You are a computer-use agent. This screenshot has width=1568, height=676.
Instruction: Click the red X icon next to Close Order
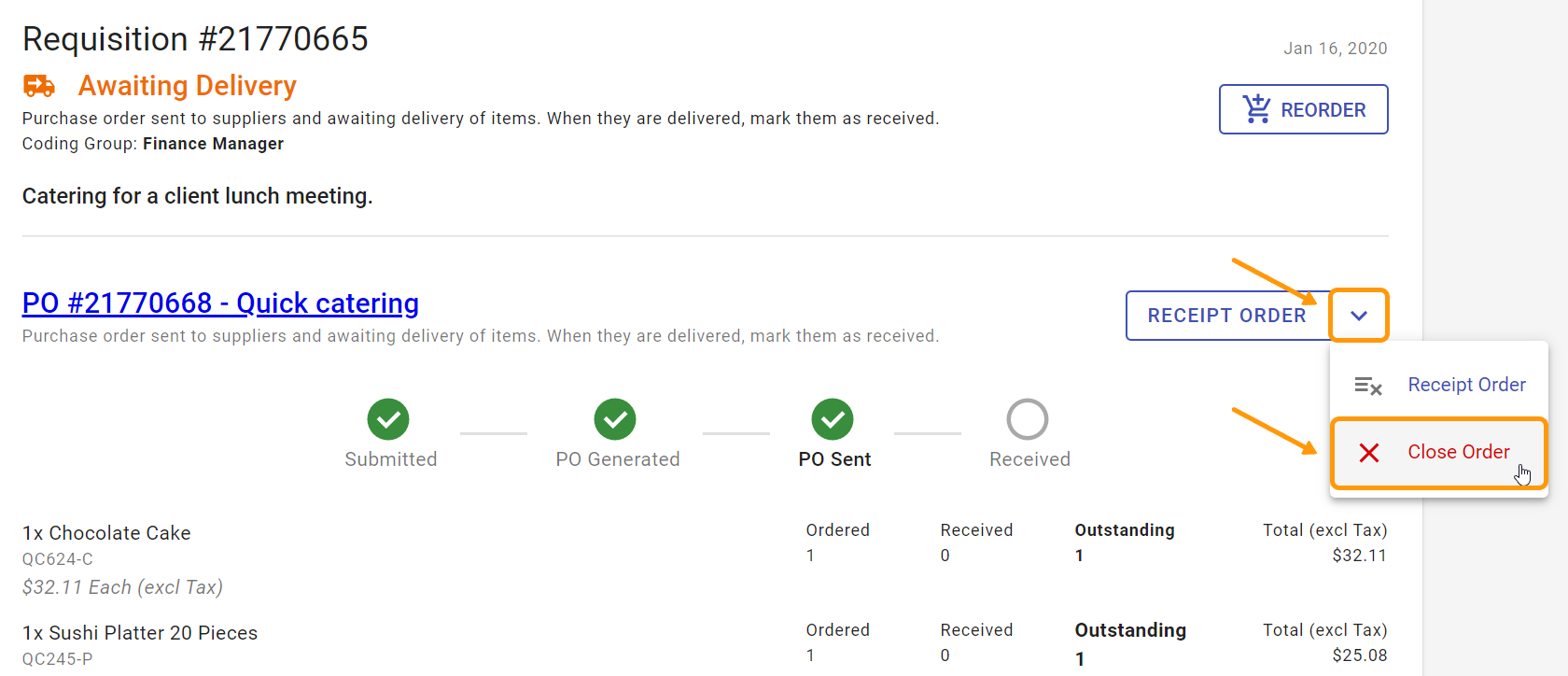point(1369,452)
